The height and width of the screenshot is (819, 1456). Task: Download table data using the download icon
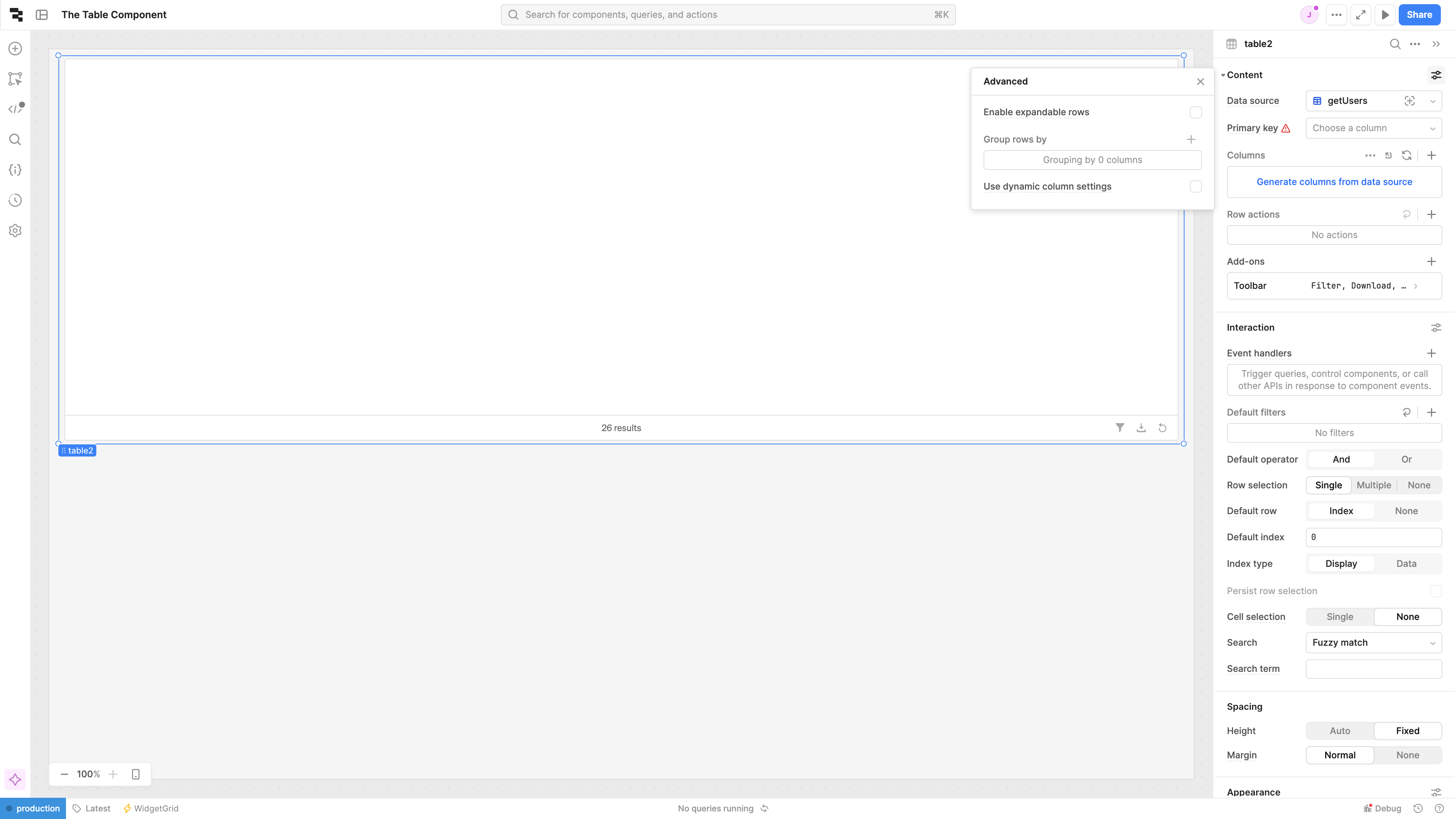click(1141, 428)
